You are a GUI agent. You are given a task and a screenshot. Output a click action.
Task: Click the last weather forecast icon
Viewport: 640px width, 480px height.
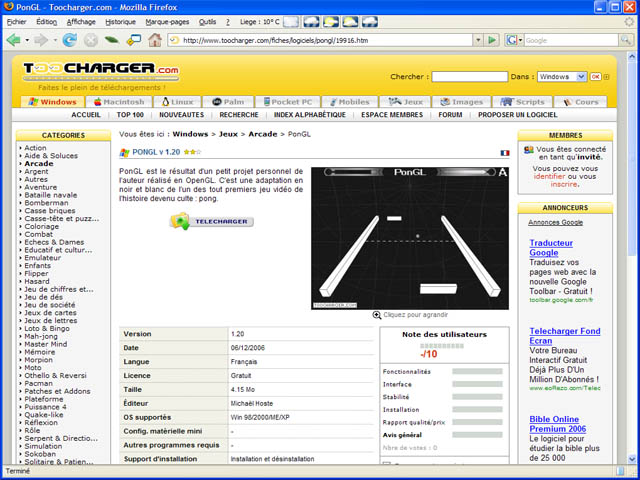point(370,22)
